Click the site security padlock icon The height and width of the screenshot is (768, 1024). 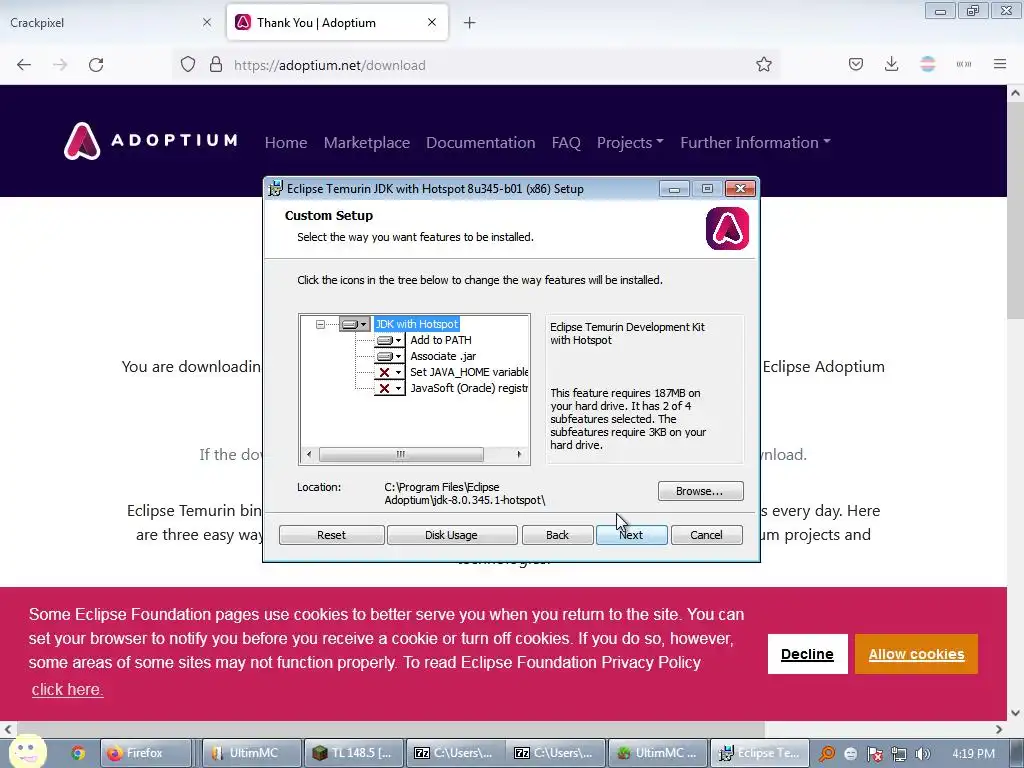pos(216,65)
